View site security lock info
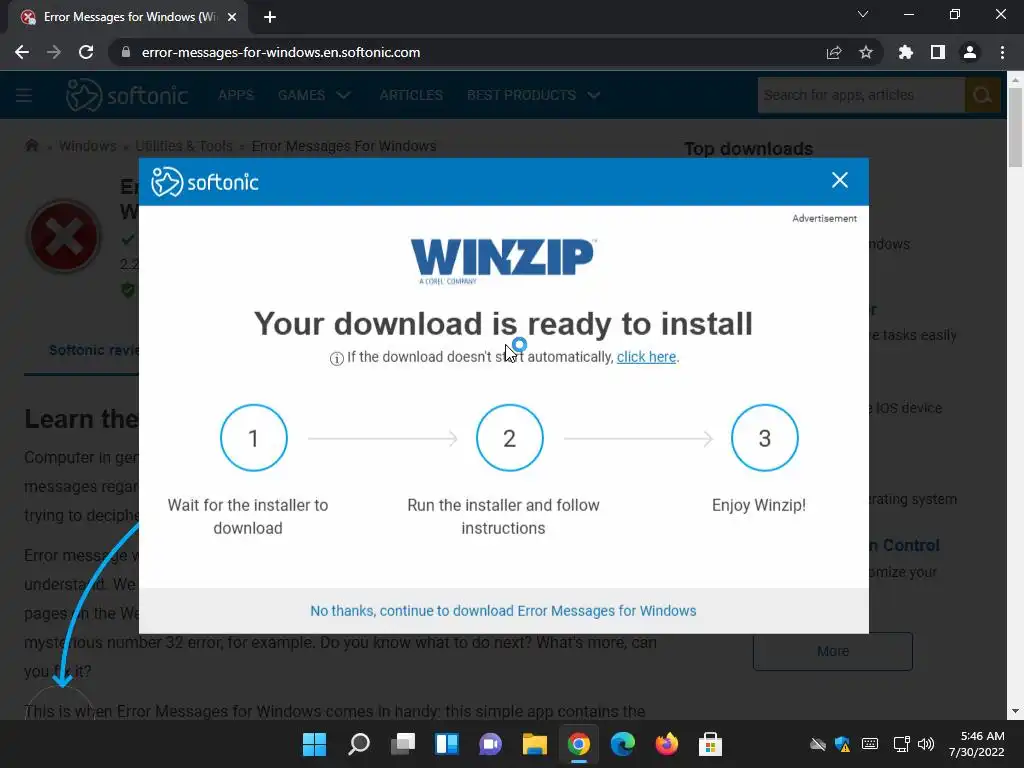 [126, 52]
